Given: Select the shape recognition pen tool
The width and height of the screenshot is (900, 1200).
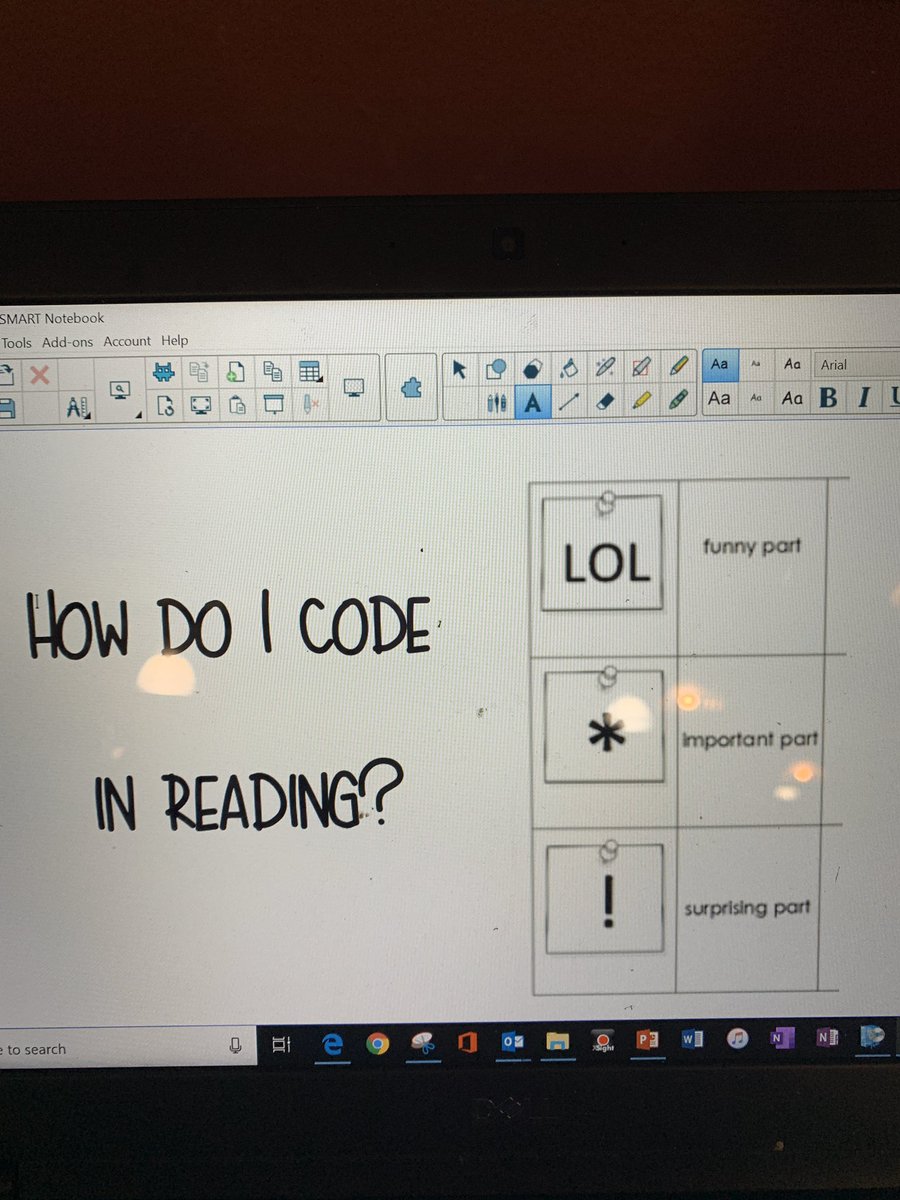Looking at the screenshot, I should tap(642, 366).
